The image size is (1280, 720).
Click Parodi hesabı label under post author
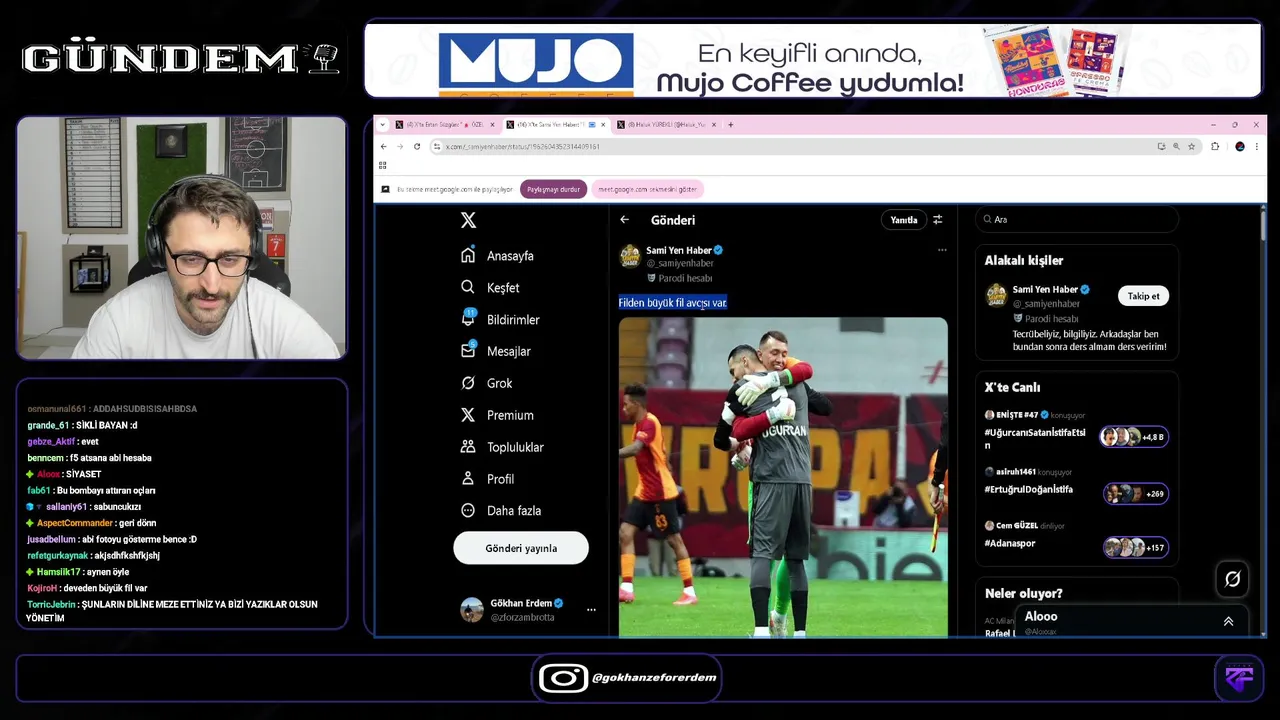tap(679, 278)
